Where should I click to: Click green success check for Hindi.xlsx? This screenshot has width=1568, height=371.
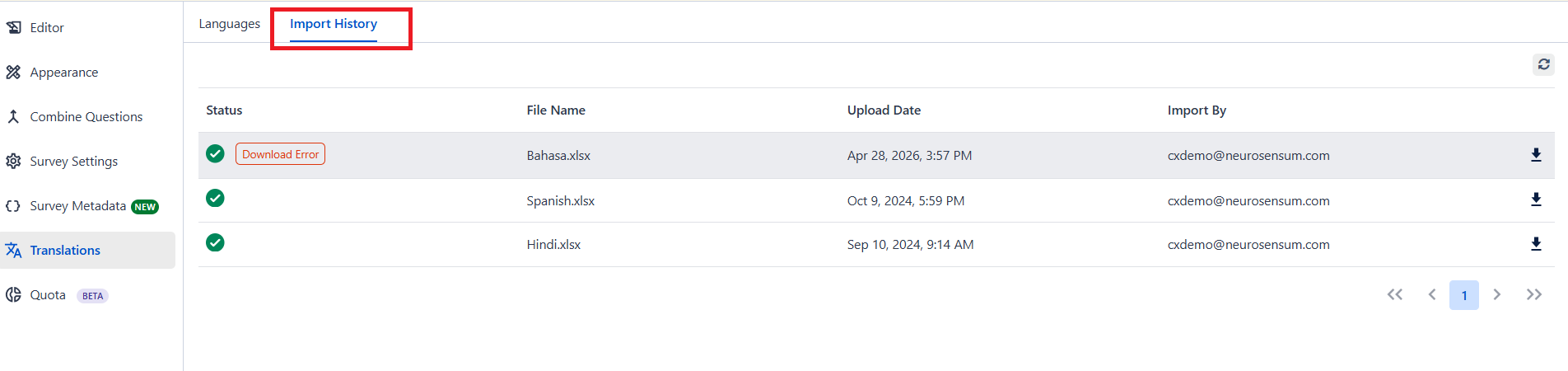pyautogui.click(x=215, y=242)
